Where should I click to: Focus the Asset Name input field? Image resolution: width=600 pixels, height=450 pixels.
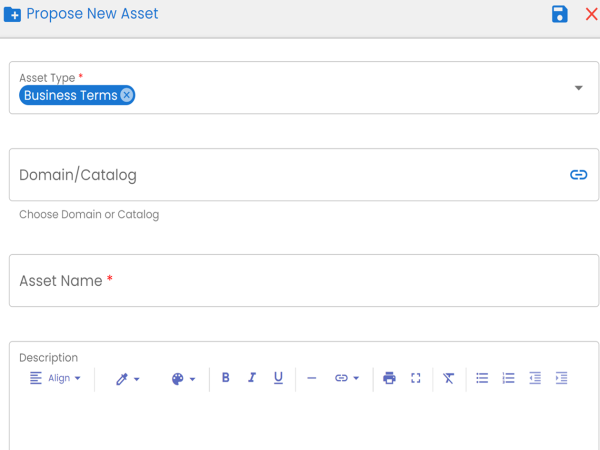[x=304, y=280]
